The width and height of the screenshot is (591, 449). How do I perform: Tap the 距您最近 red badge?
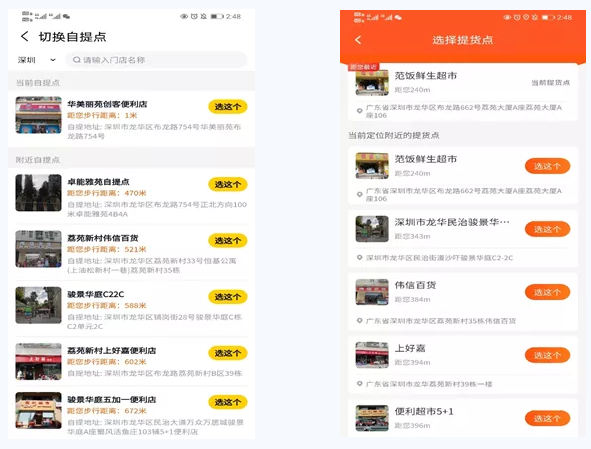(363, 67)
